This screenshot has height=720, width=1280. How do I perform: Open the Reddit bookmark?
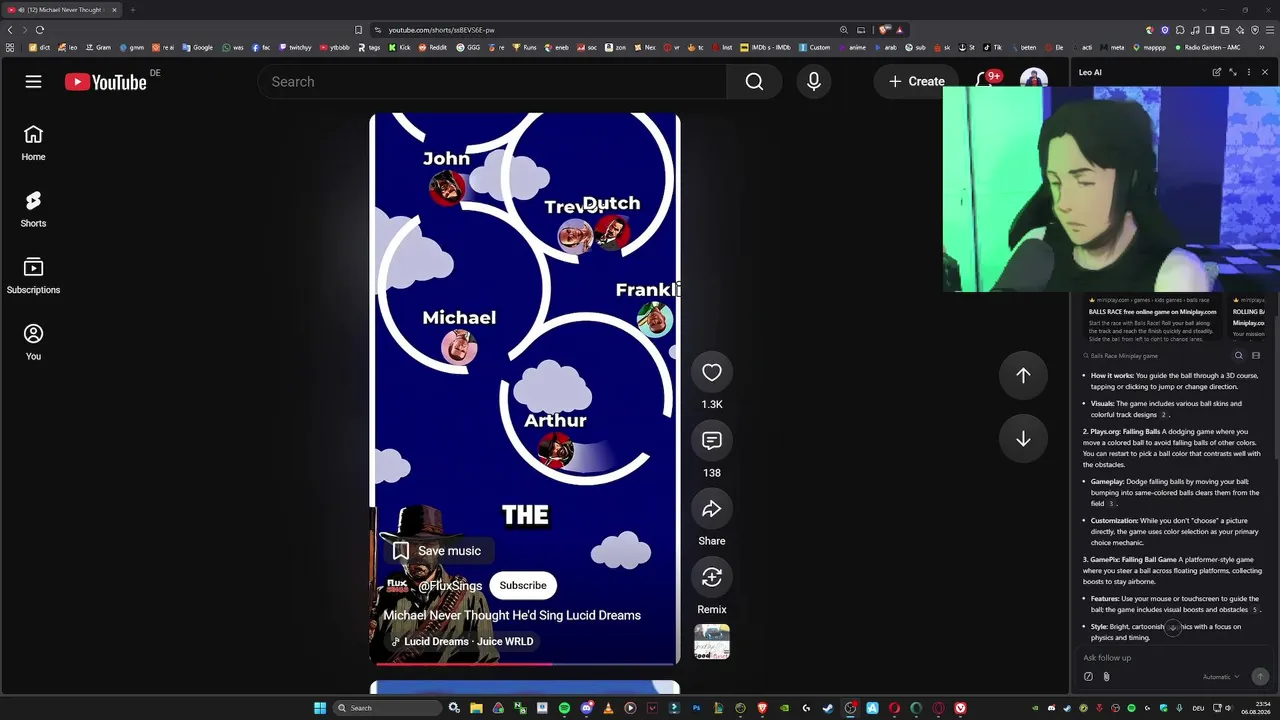433,47
